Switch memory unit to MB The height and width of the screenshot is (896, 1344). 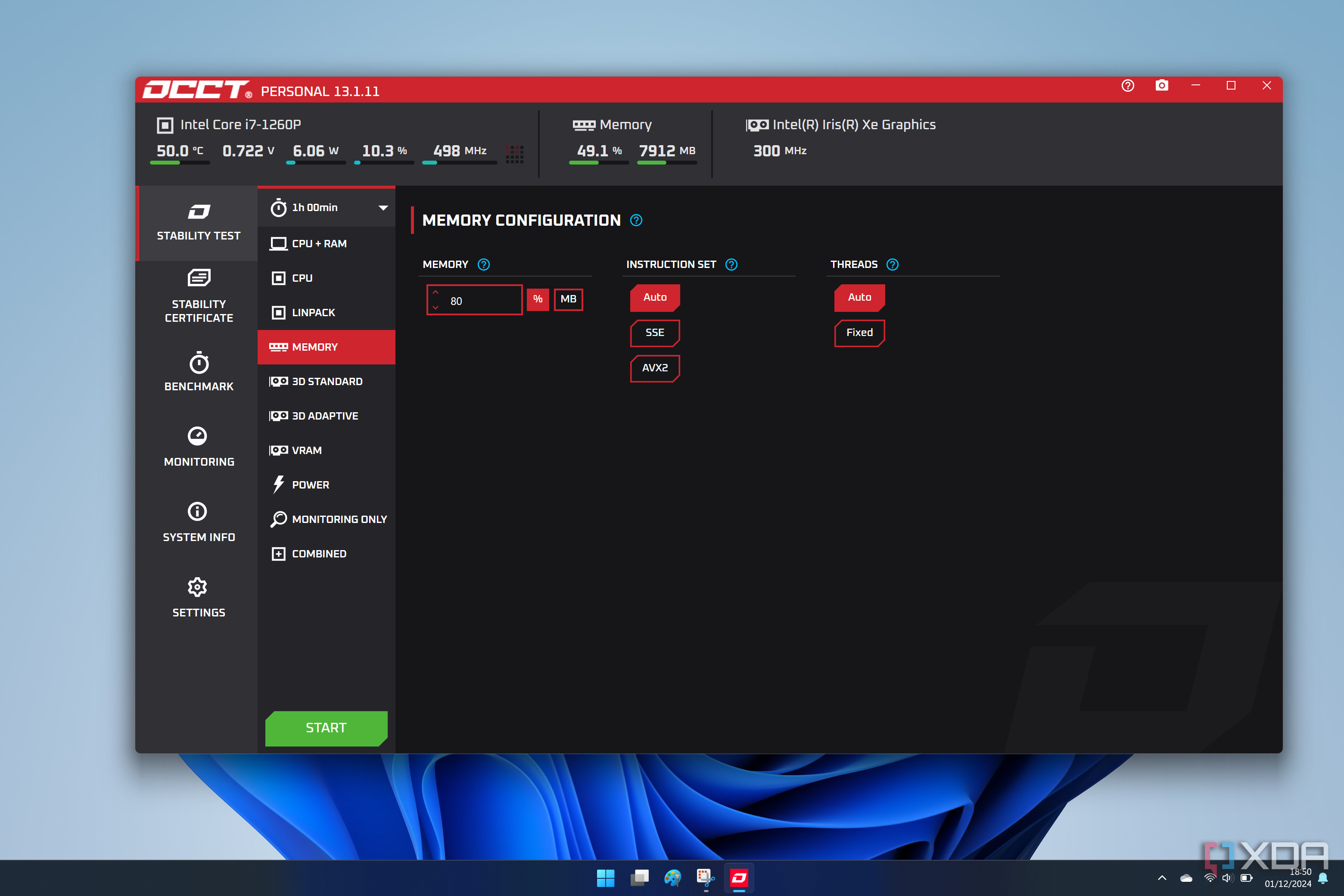tap(568, 299)
